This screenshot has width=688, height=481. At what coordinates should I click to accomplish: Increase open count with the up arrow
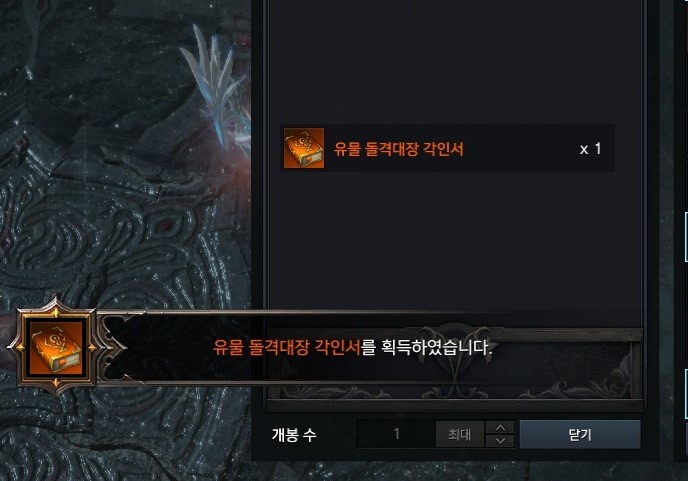(x=500, y=427)
